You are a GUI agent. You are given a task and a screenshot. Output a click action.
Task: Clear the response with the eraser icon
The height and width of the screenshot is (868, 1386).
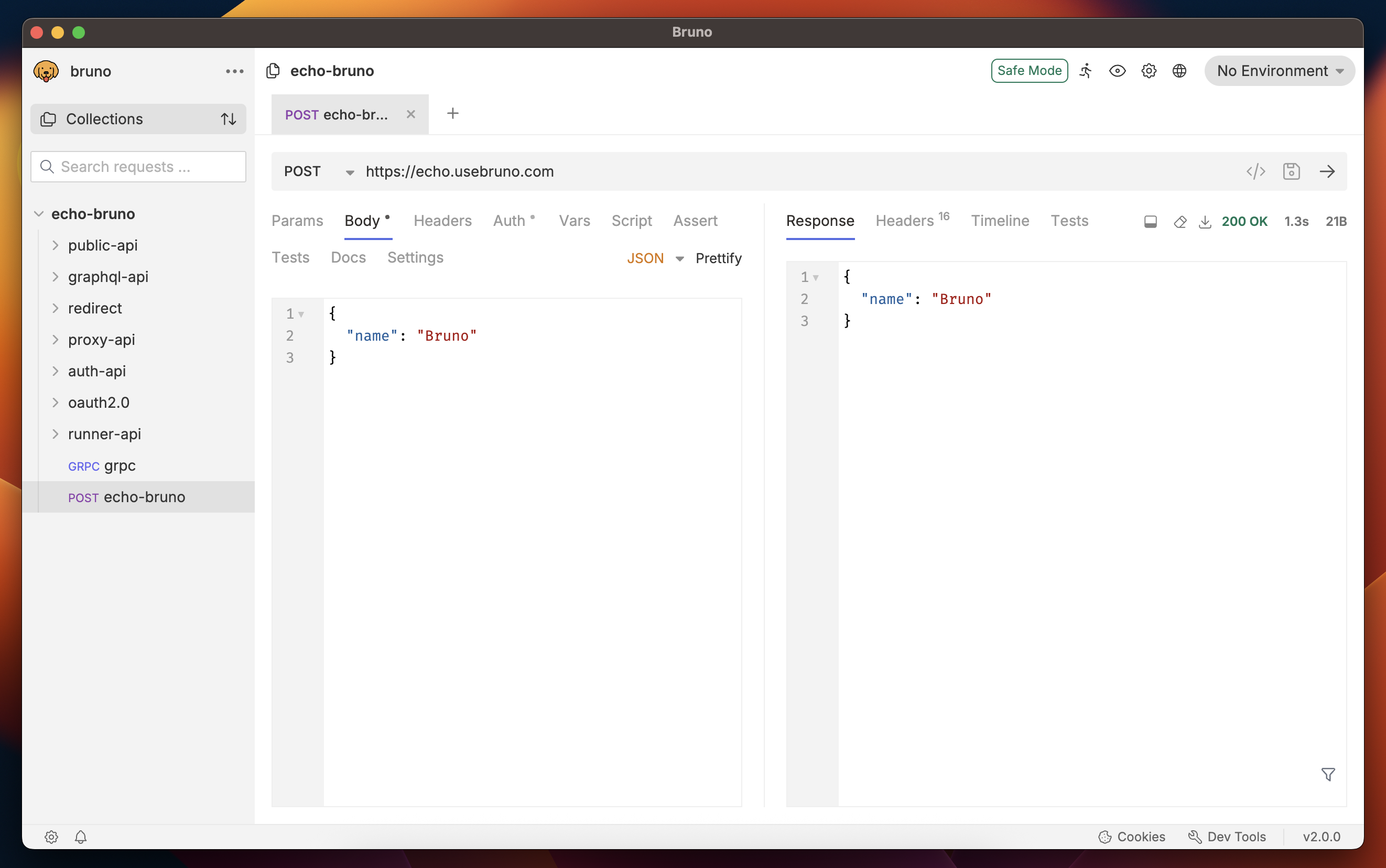[1180, 222]
